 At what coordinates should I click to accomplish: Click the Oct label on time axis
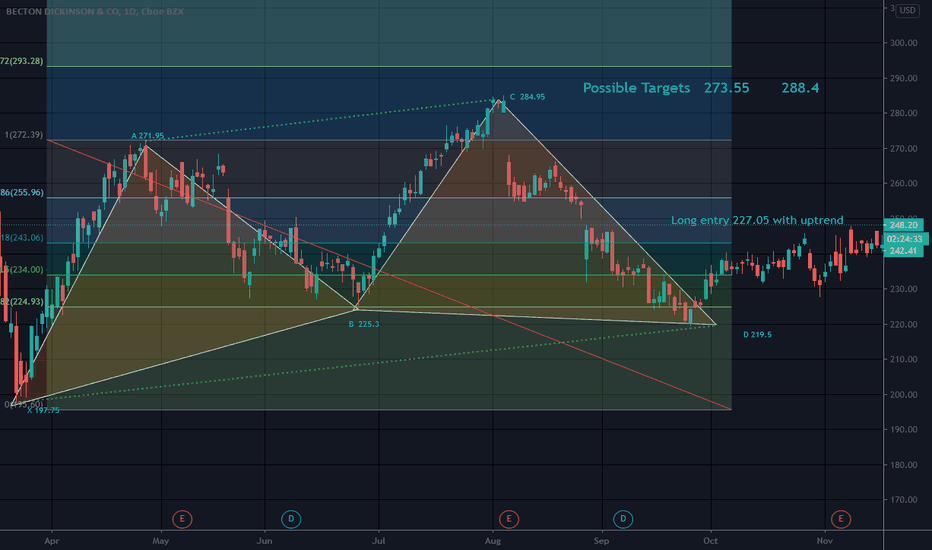point(710,541)
